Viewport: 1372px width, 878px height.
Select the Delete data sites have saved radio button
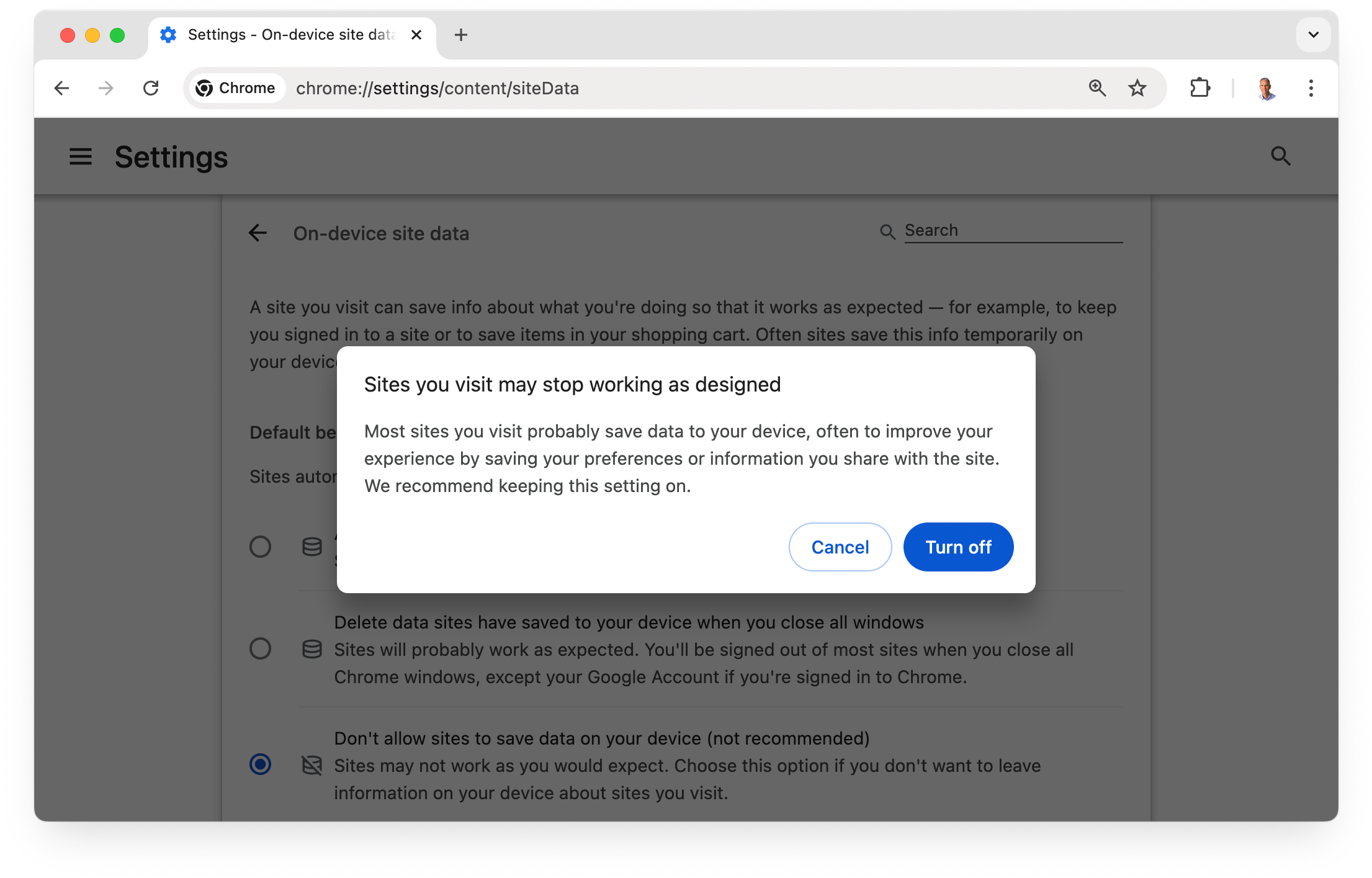point(260,649)
